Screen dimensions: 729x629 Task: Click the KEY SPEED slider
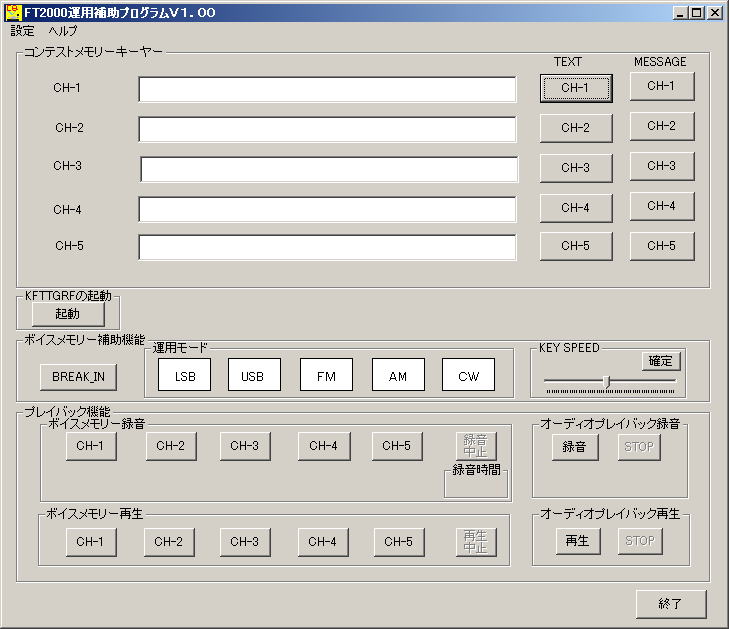pyautogui.click(x=607, y=381)
